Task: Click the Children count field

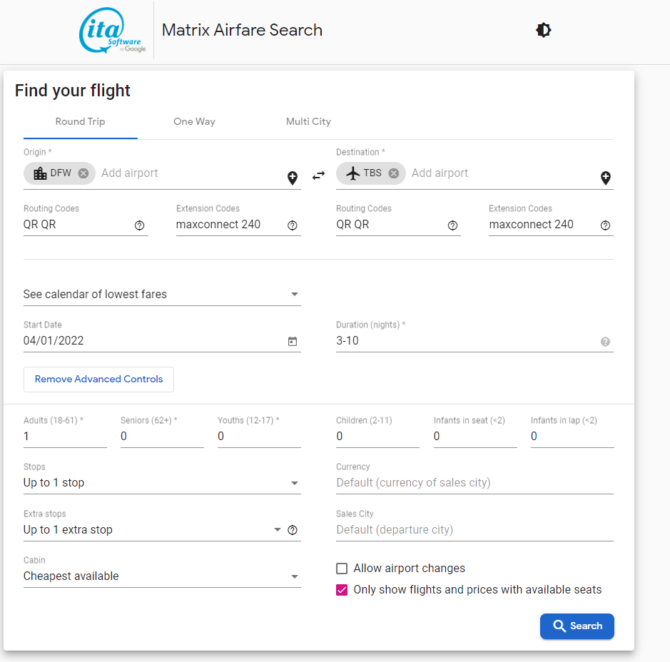Action: coord(378,436)
